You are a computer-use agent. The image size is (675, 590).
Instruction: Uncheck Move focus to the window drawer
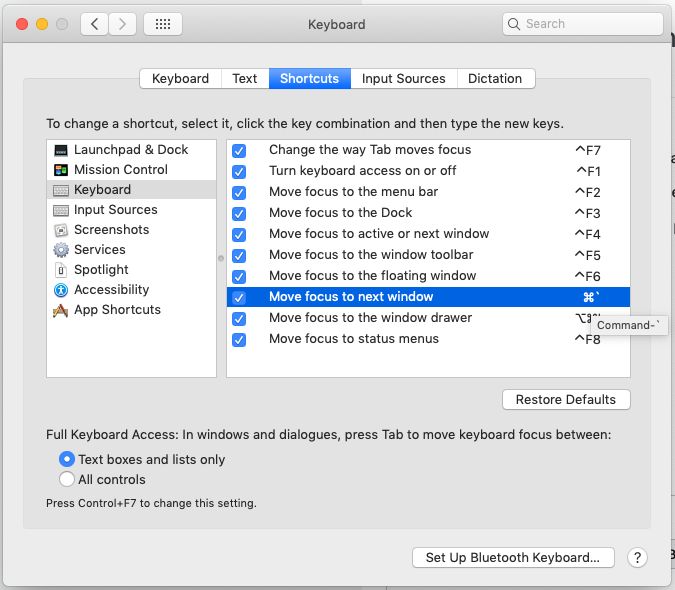pyautogui.click(x=239, y=319)
